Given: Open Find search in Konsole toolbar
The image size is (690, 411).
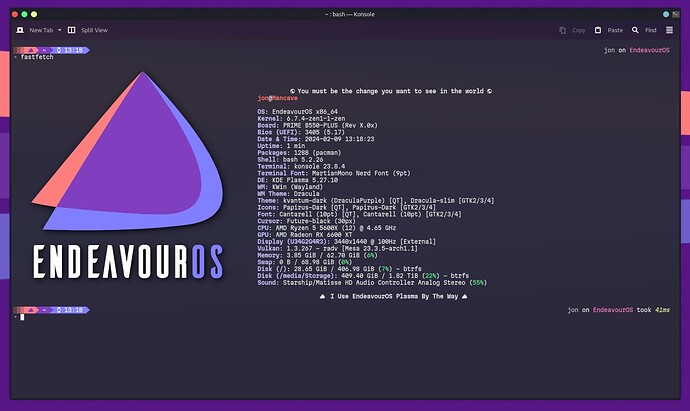Looking at the screenshot, I should point(644,30).
